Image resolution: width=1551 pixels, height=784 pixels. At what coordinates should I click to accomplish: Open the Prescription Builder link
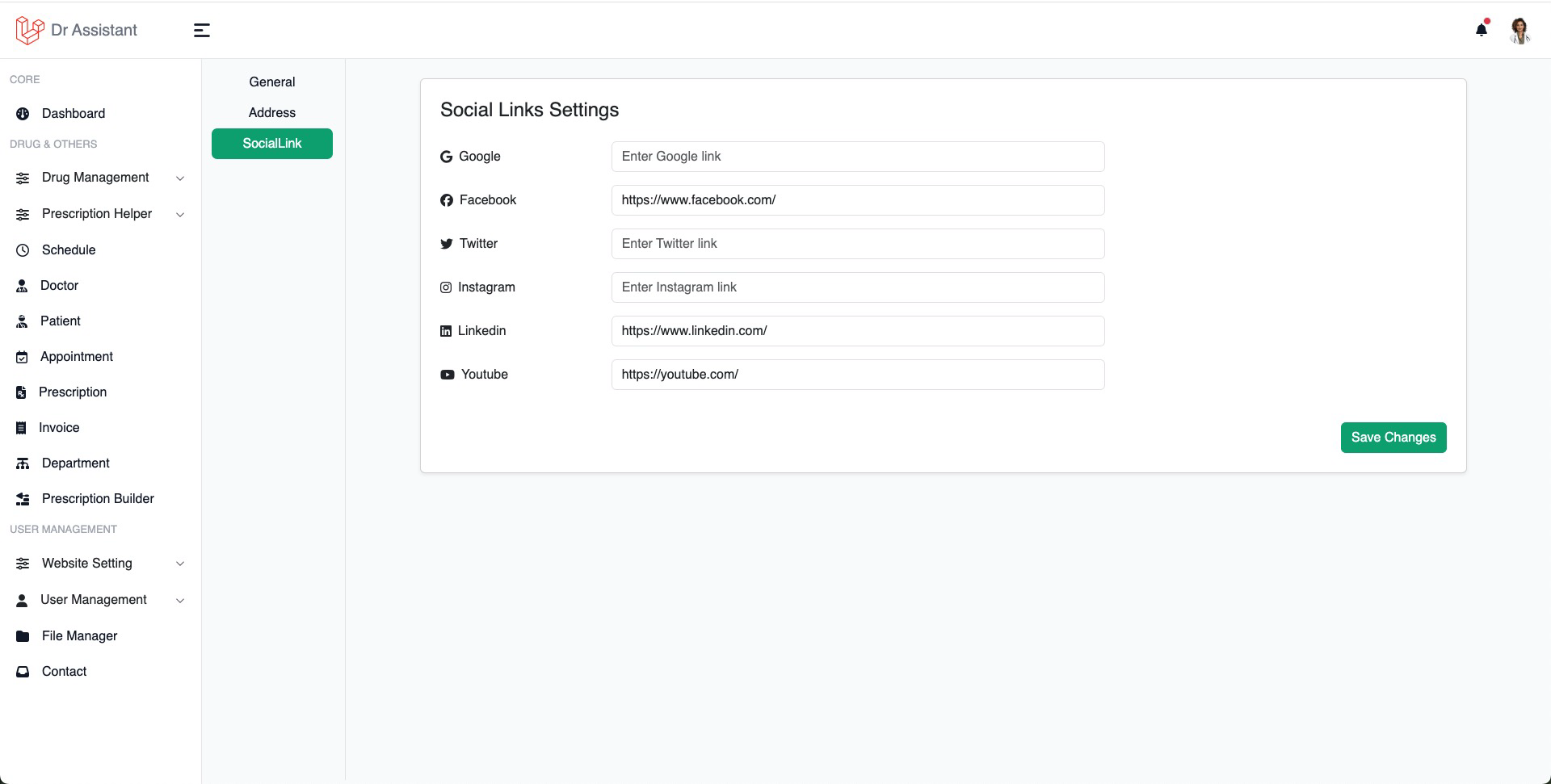(x=98, y=499)
